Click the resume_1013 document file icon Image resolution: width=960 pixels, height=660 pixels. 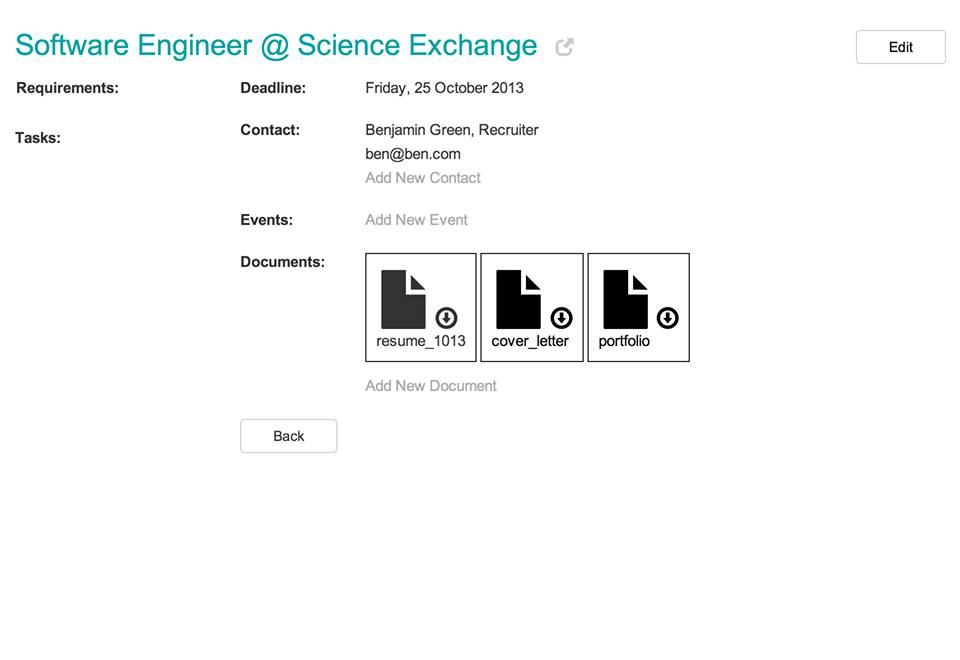pyautogui.click(x=403, y=299)
